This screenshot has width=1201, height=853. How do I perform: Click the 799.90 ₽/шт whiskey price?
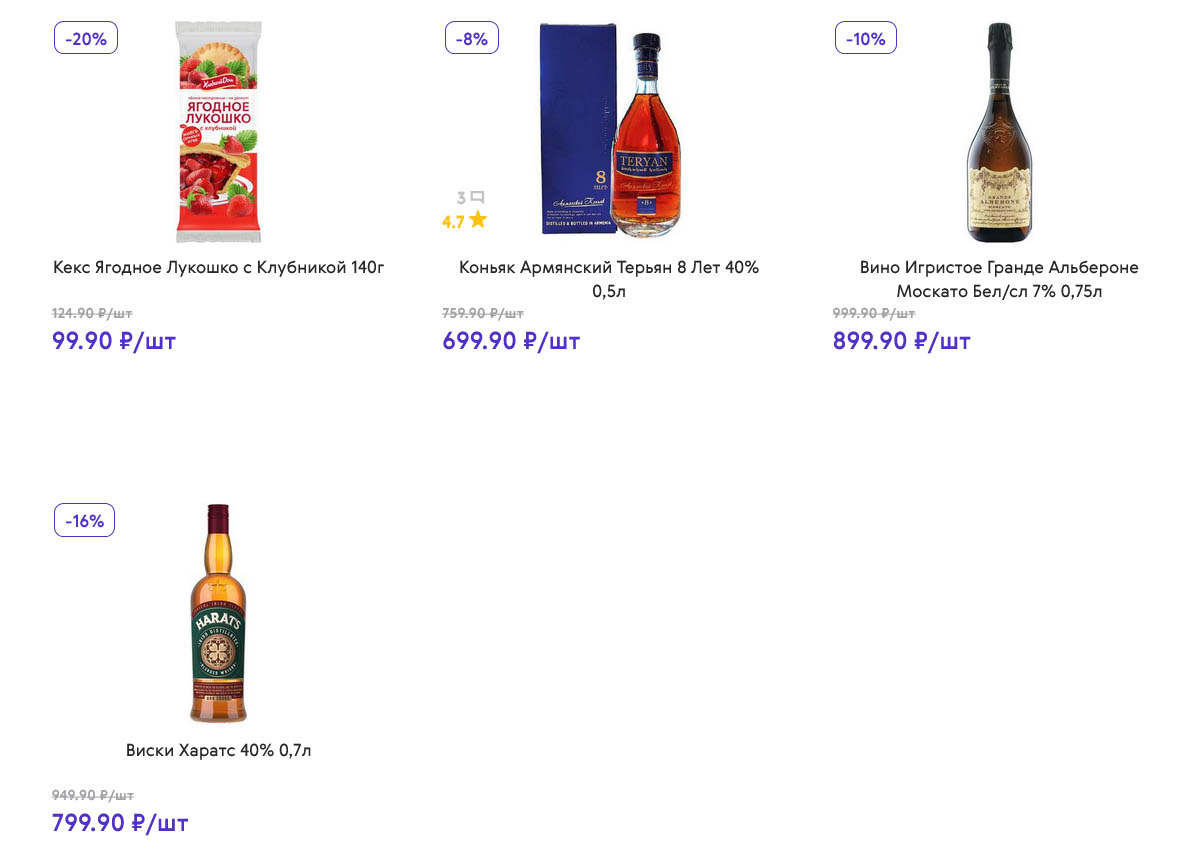pos(120,823)
